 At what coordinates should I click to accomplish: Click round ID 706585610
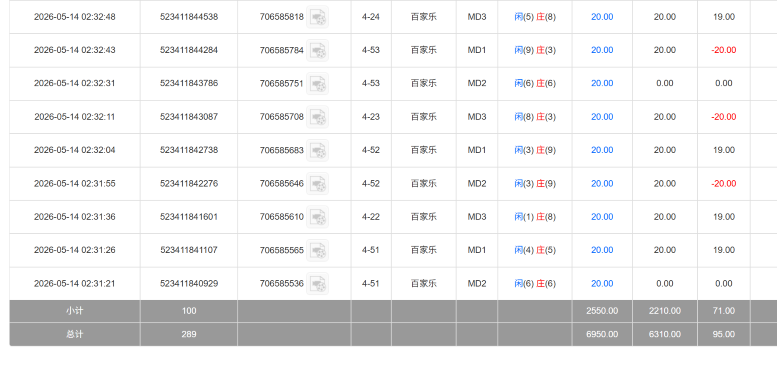(x=281, y=216)
